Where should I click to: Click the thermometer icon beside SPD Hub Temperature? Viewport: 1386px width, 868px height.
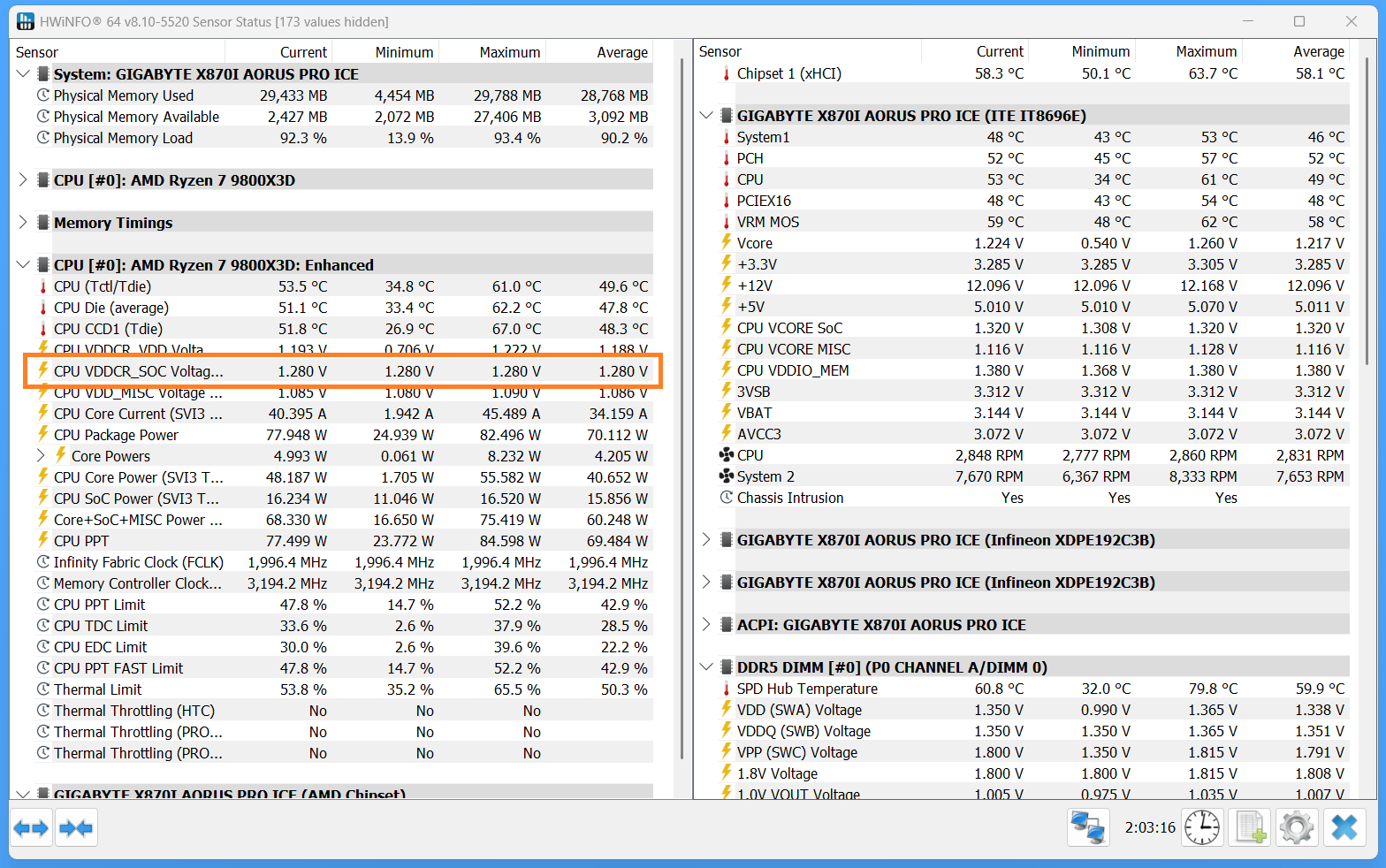[x=727, y=689]
